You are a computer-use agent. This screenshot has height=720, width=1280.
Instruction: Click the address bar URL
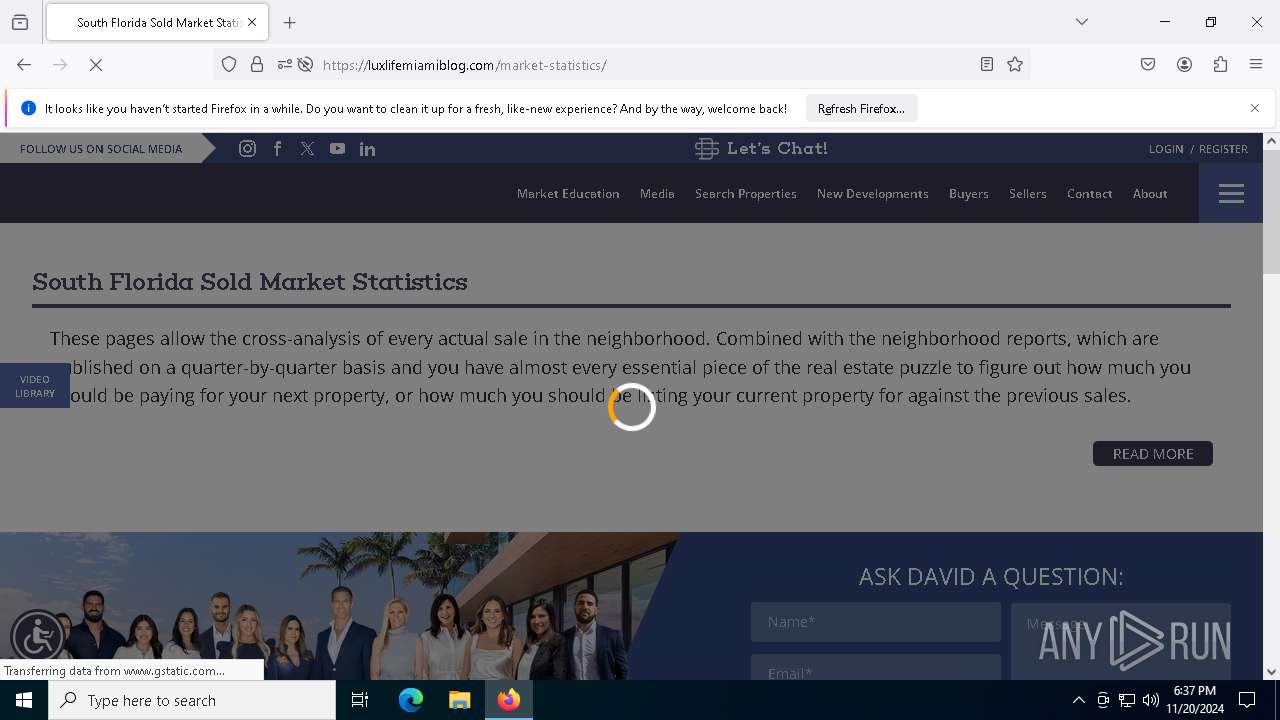pos(464,65)
